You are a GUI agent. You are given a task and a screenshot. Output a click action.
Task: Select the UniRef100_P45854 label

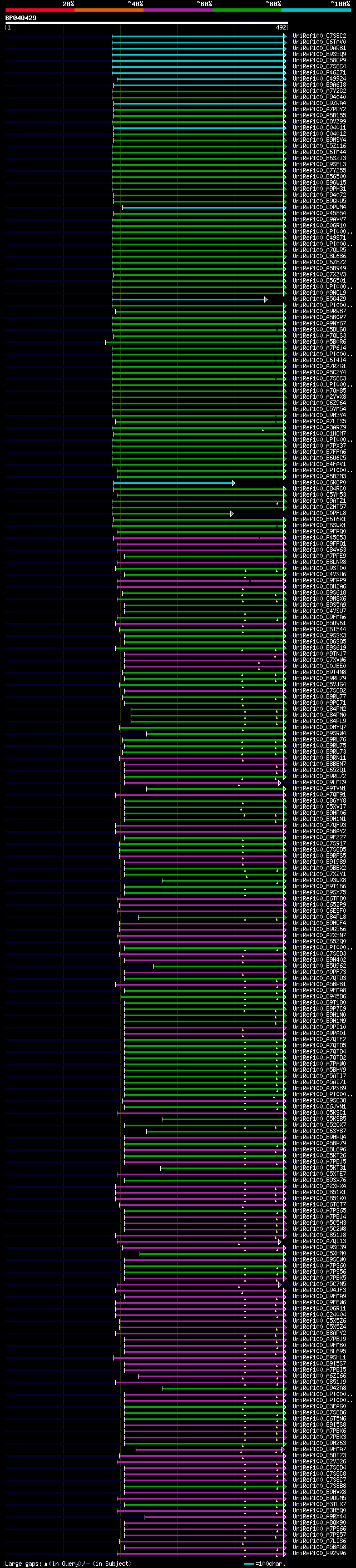tap(319, 213)
